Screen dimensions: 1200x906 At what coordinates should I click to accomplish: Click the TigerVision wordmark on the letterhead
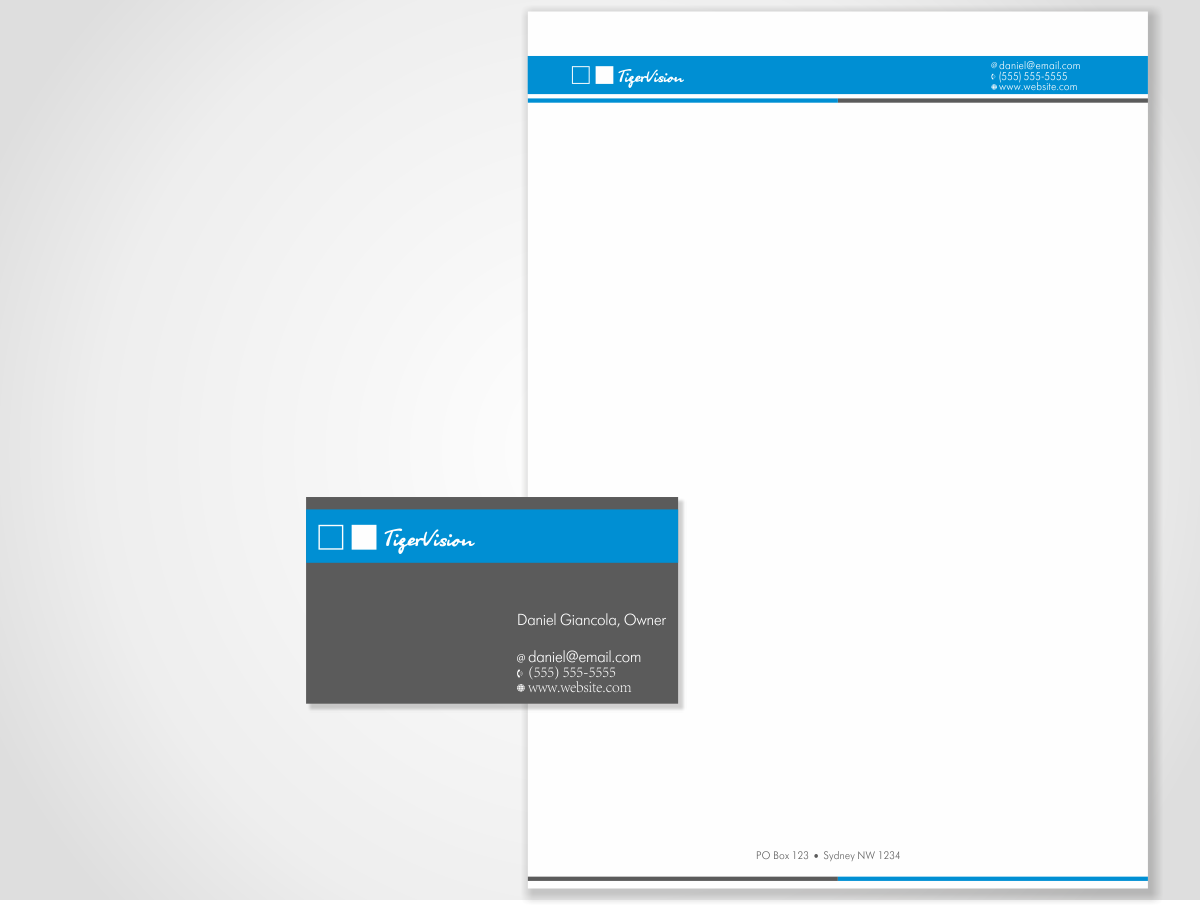[651, 77]
